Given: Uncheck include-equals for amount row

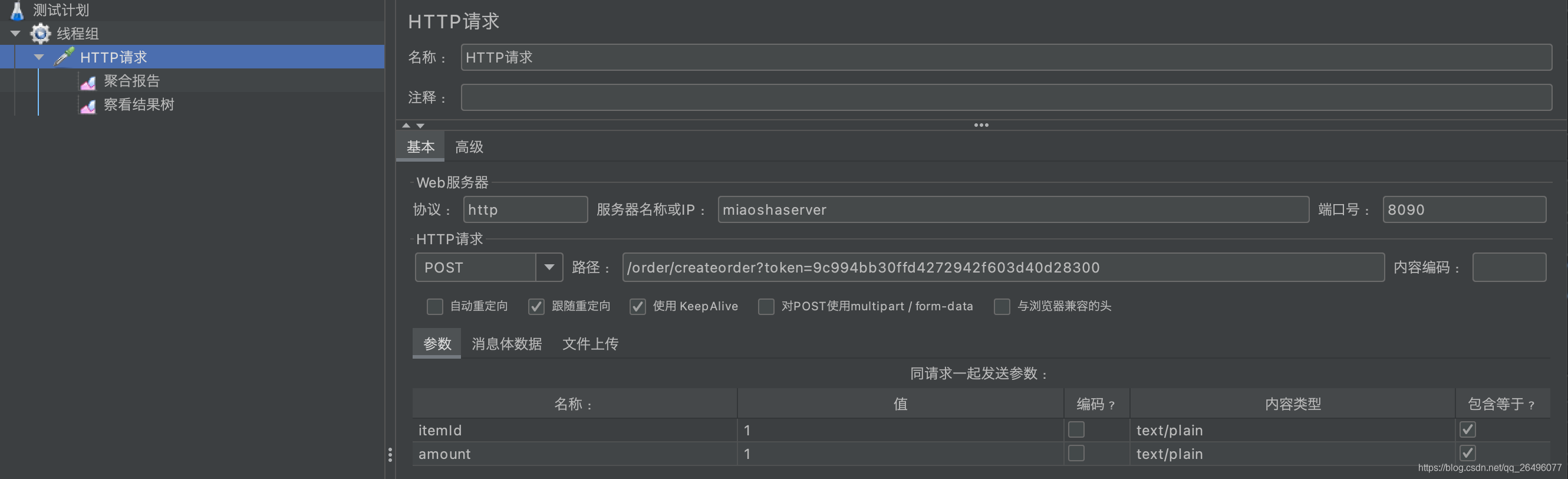Looking at the screenshot, I should coord(1468,454).
